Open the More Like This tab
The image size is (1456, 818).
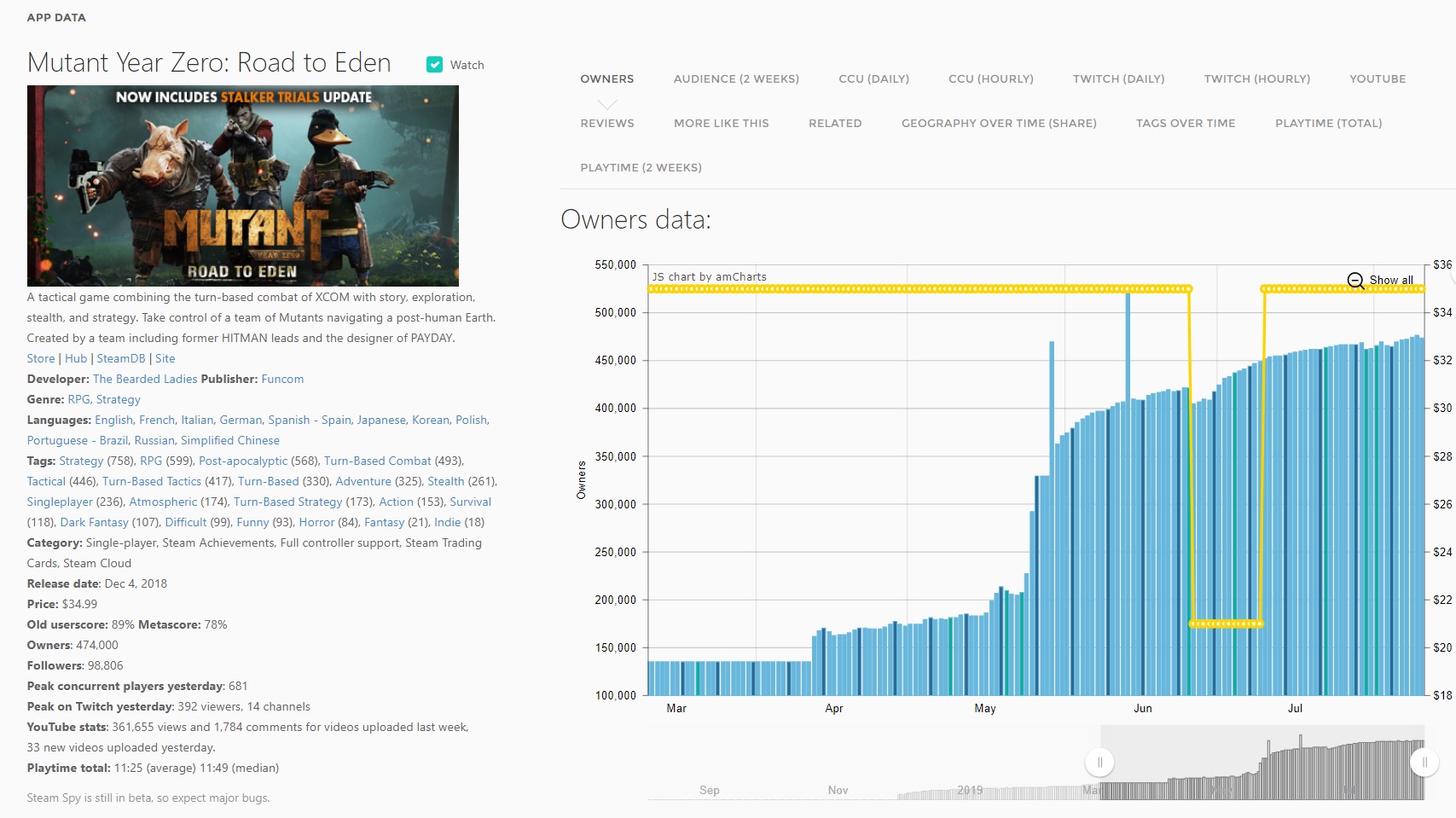(x=722, y=123)
